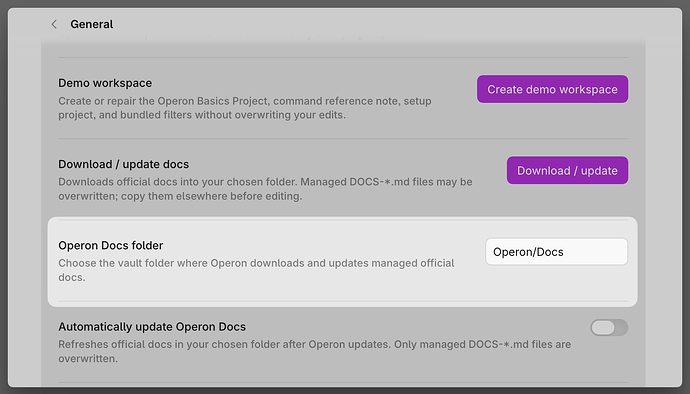
Task: Click the Automatically update Operon Docs label
Action: pyautogui.click(x=152, y=327)
